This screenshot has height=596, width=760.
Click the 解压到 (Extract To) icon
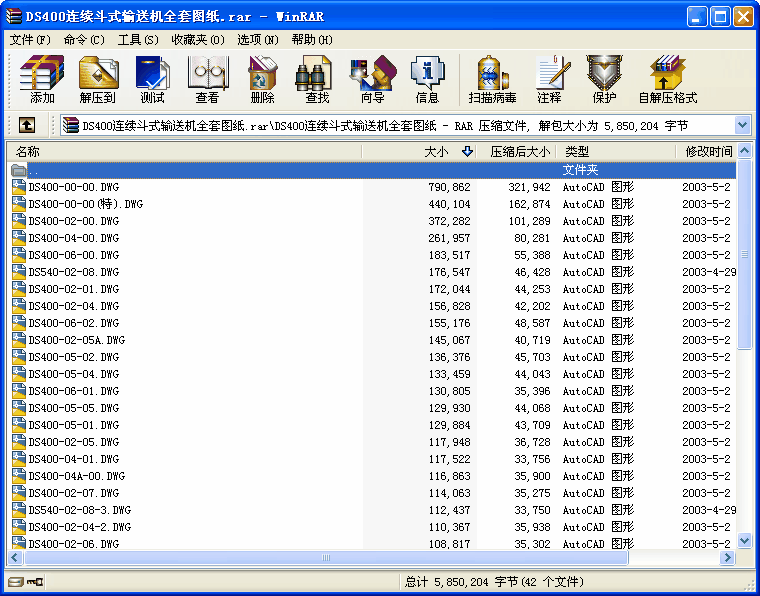98,80
